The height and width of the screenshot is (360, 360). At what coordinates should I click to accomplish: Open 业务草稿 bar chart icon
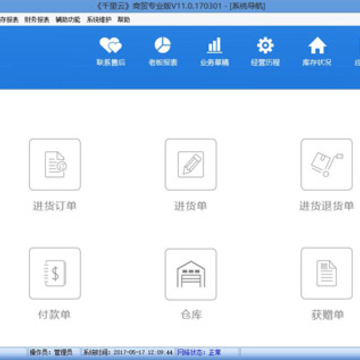point(214,45)
